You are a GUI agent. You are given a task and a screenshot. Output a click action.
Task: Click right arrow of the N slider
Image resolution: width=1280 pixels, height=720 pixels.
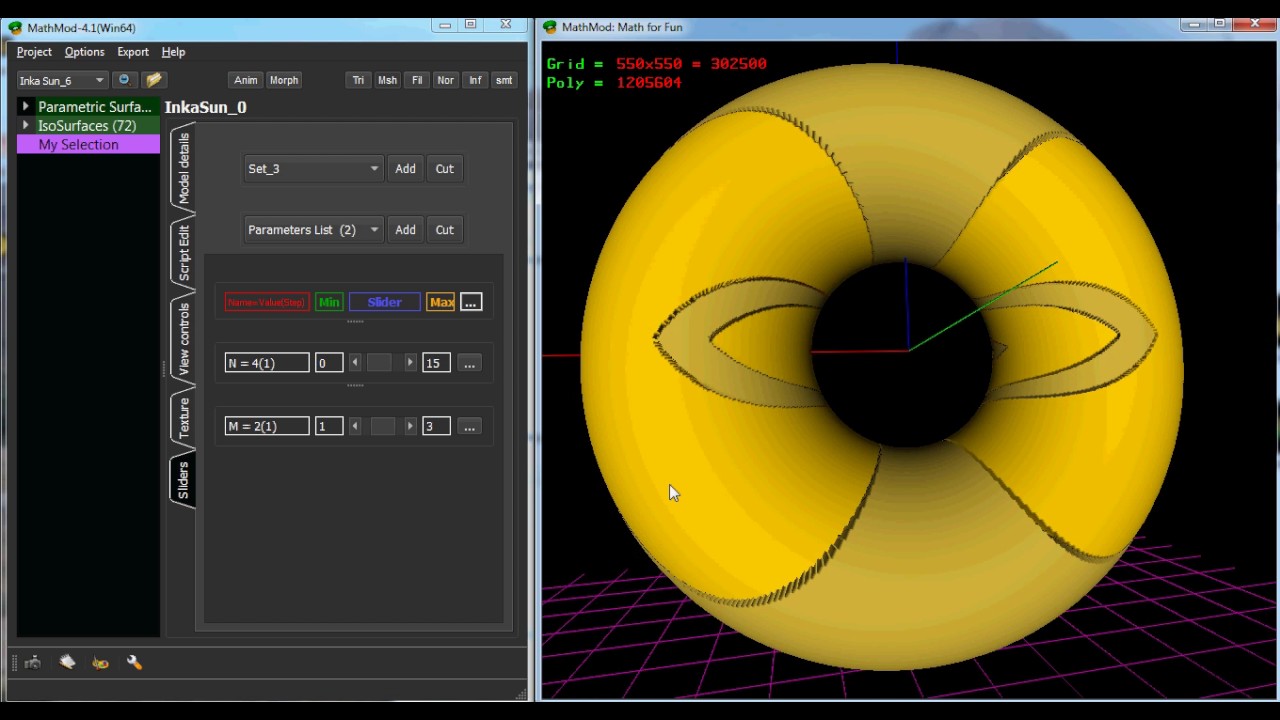click(410, 363)
